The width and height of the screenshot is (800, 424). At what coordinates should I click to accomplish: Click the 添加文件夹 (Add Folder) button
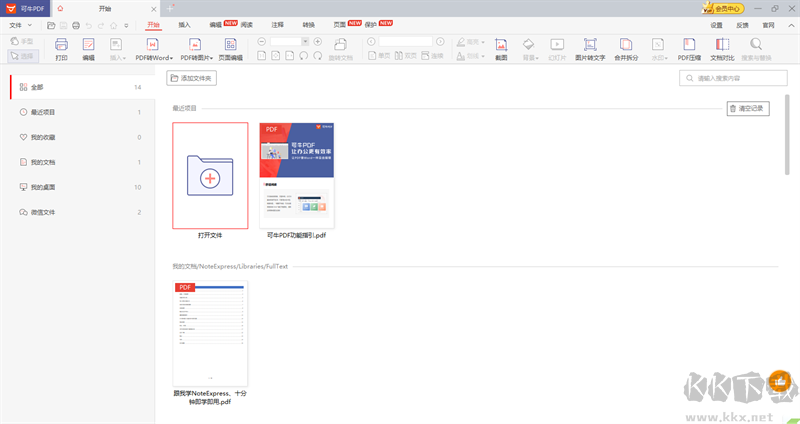[191, 77]
